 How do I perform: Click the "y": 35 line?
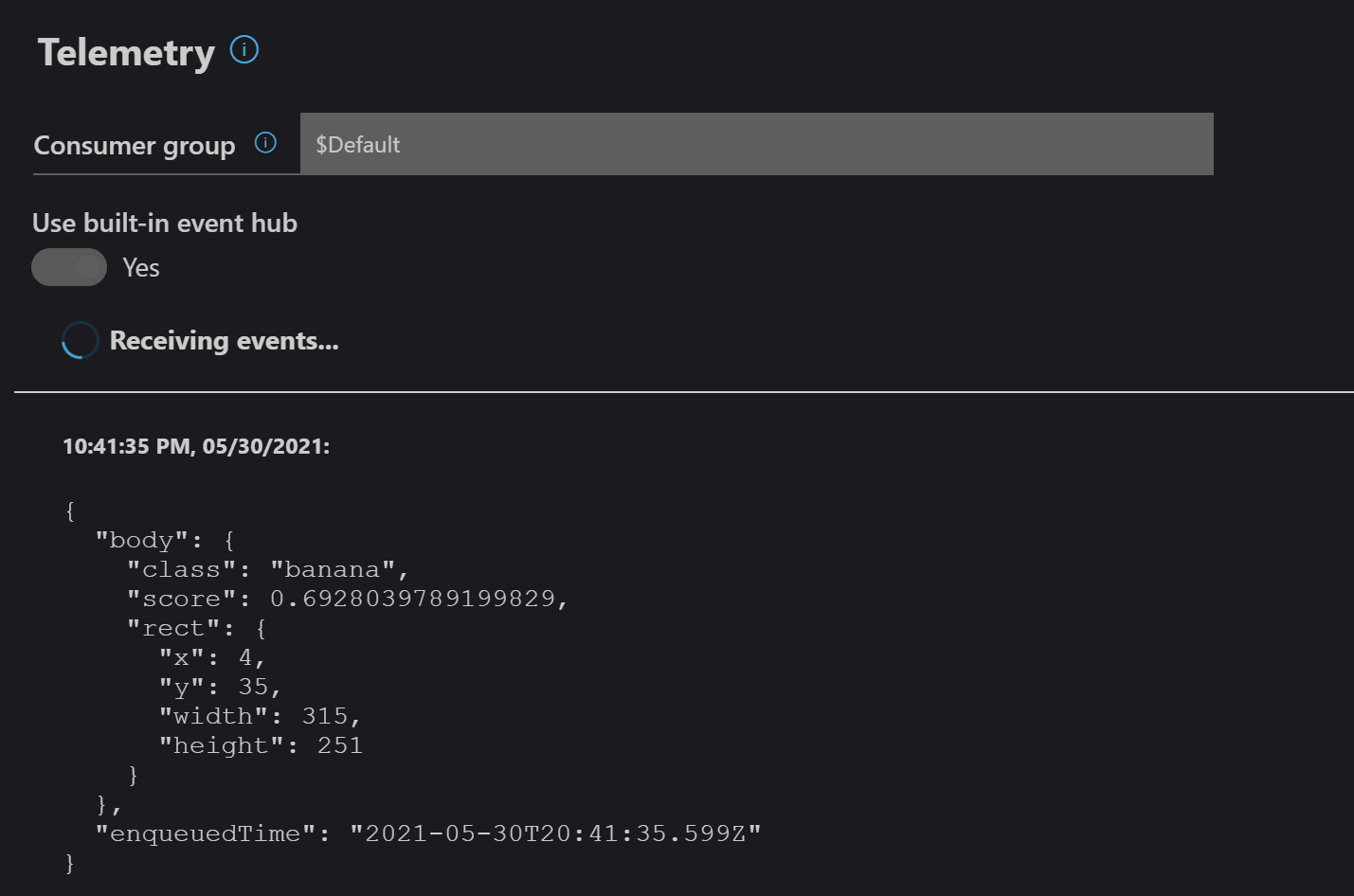pyautogui.click(x=220, y=687)
